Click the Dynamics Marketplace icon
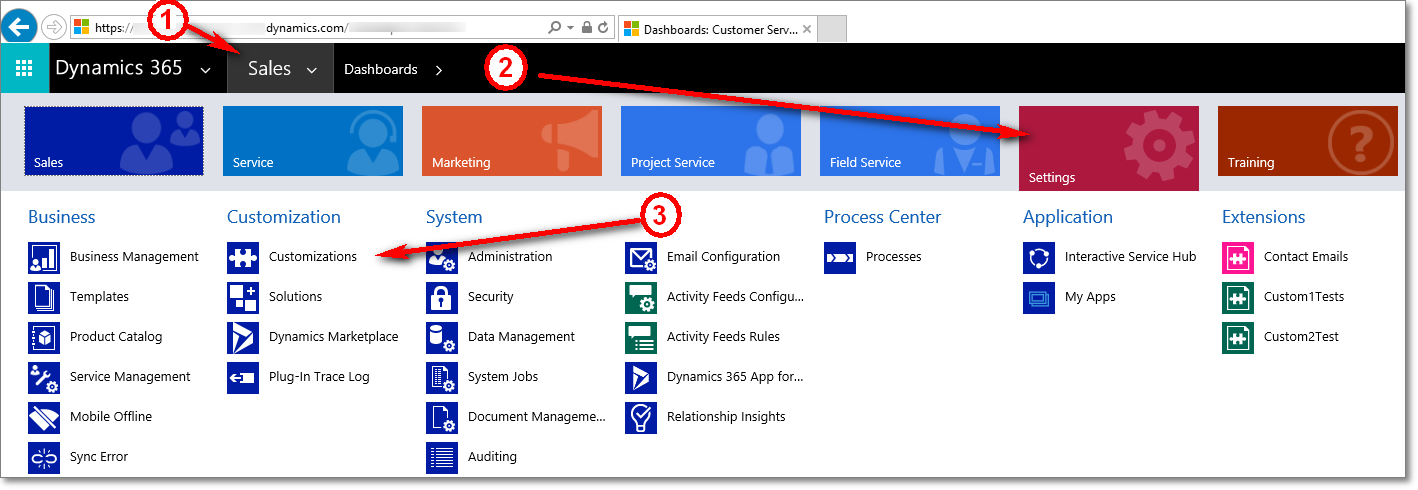The height and width of the screenshot is (490, 1418). (x=243, y=337)
